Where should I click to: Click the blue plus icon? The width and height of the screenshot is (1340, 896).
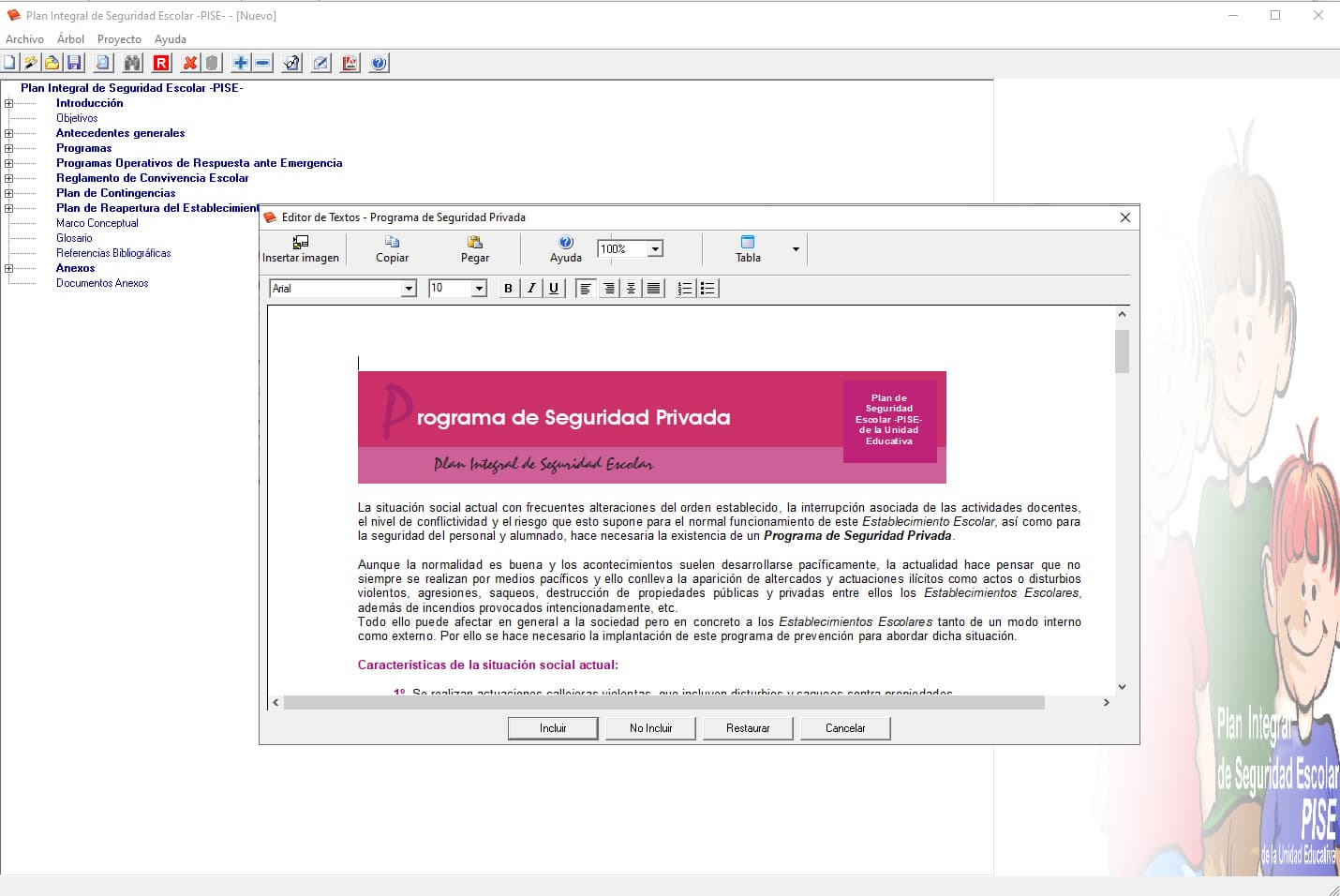click(x=241, y=63)
